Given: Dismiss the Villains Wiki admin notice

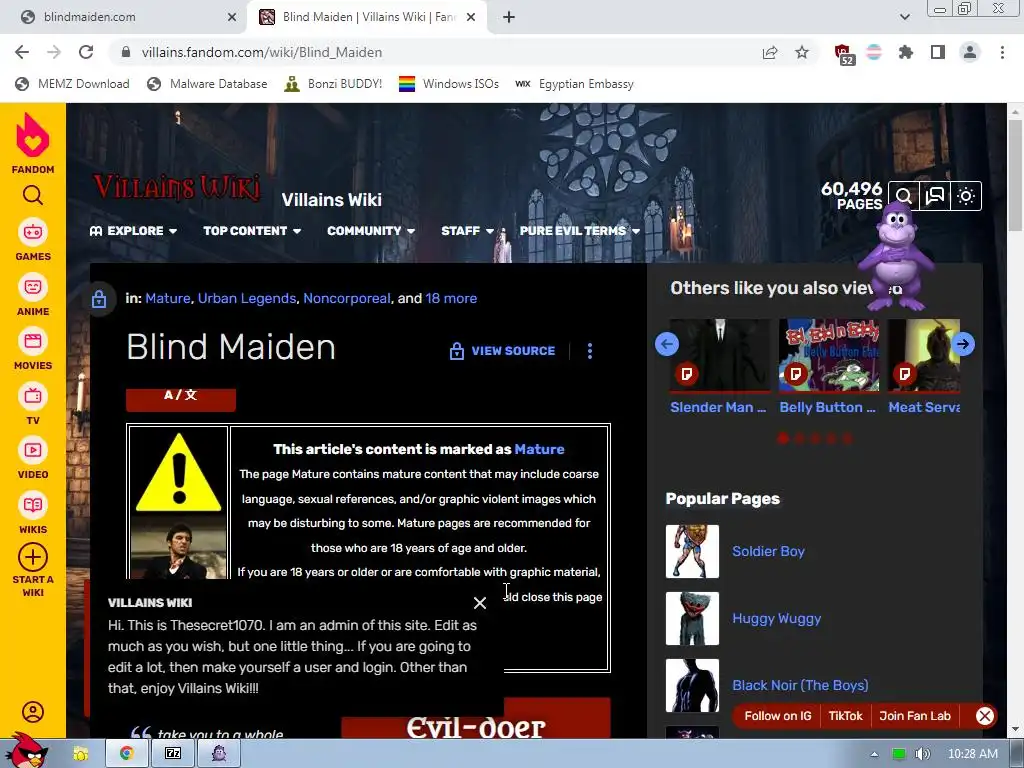Looking at the screenshot, I should click(479, 603).
